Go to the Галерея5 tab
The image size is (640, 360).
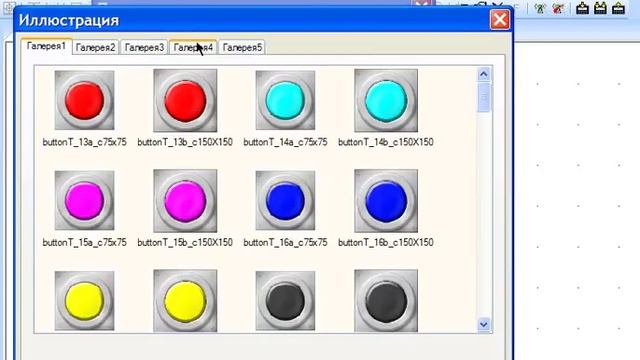point(242,47)
